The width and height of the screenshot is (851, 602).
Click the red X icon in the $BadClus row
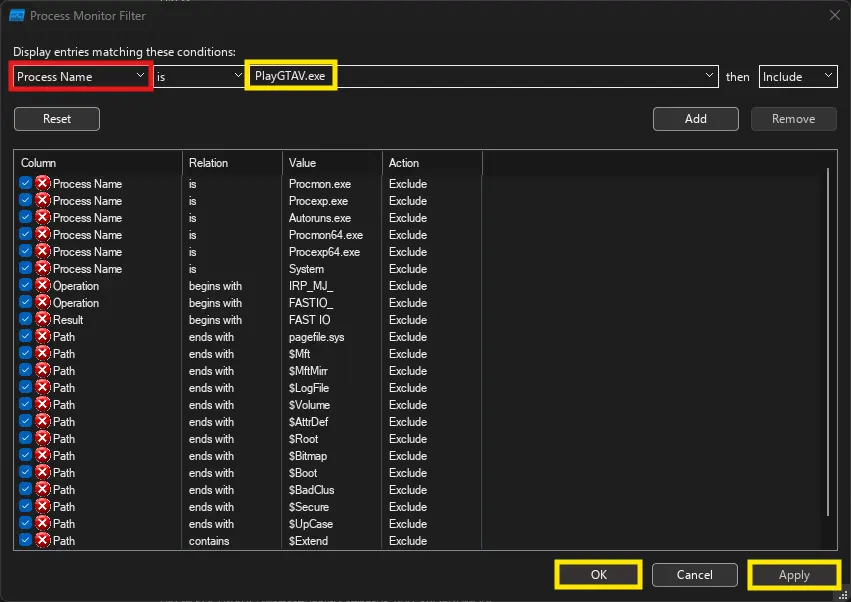43,489
